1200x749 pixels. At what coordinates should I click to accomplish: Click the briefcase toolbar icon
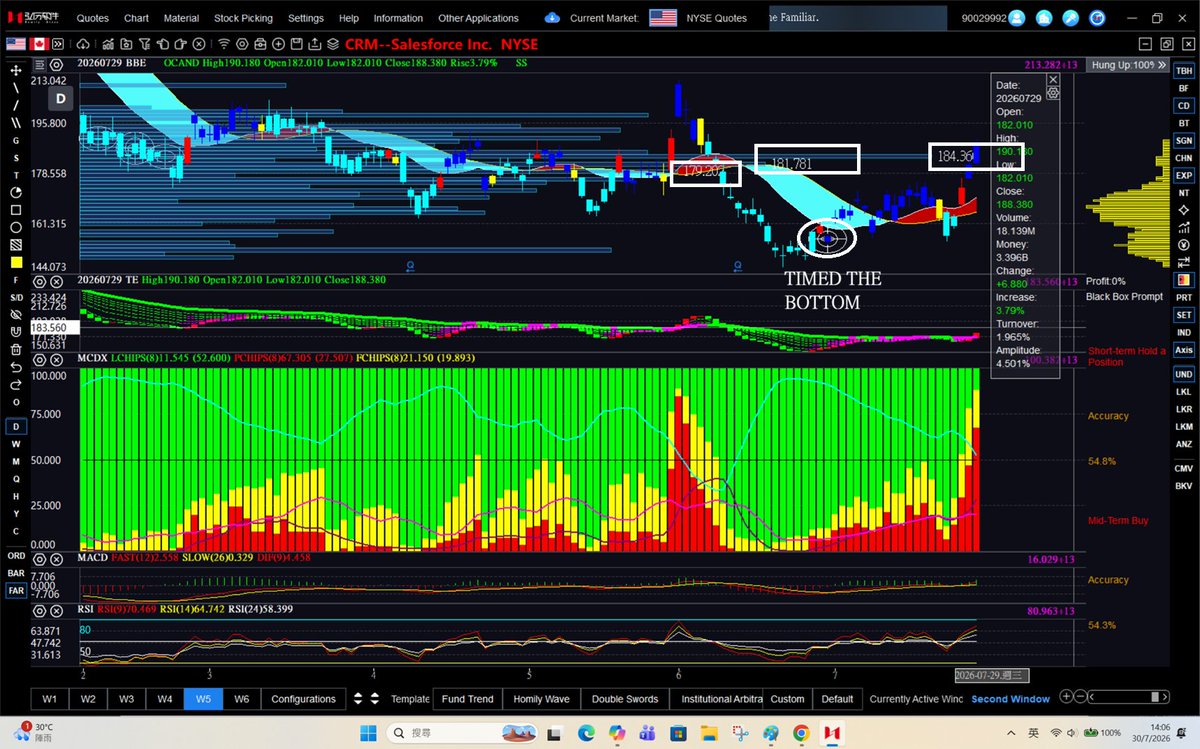pyautogui.click(x=260, y=44)
